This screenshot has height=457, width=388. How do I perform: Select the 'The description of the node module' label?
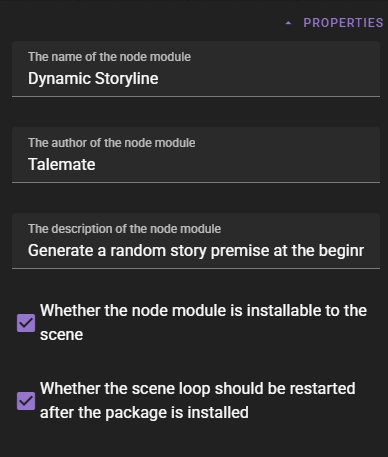pos(124,229)
